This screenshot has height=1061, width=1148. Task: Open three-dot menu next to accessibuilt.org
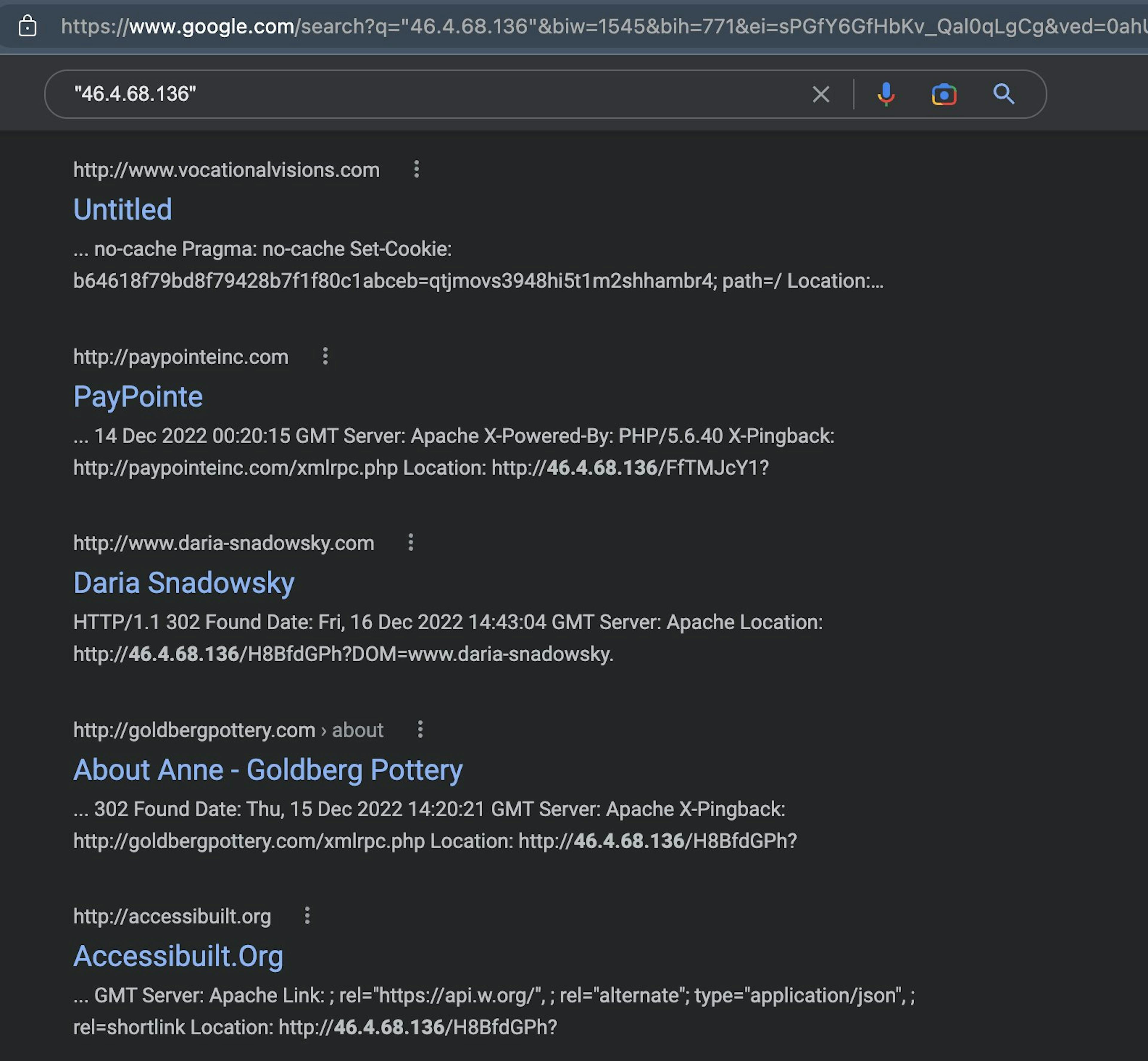(308, 916)
